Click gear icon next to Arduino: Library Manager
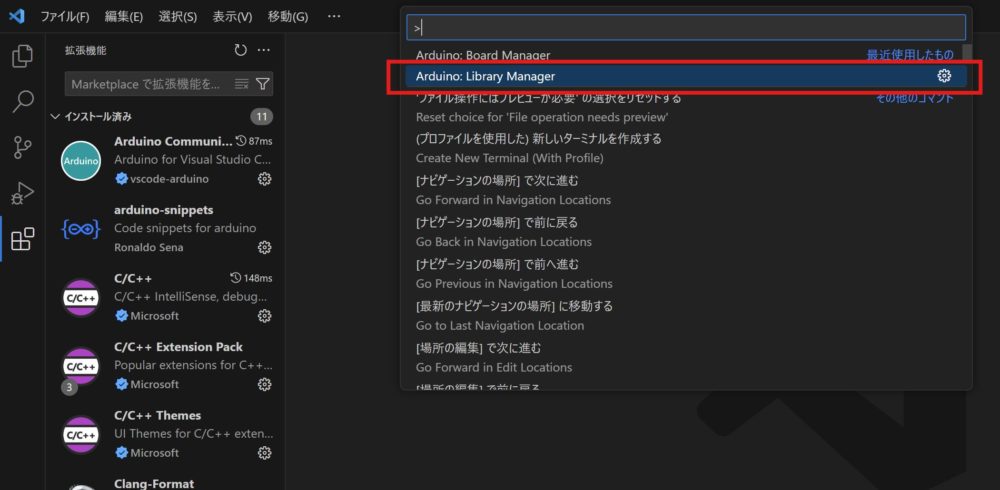The width and height of the screenshot is (1000, 490). point(943,76)
